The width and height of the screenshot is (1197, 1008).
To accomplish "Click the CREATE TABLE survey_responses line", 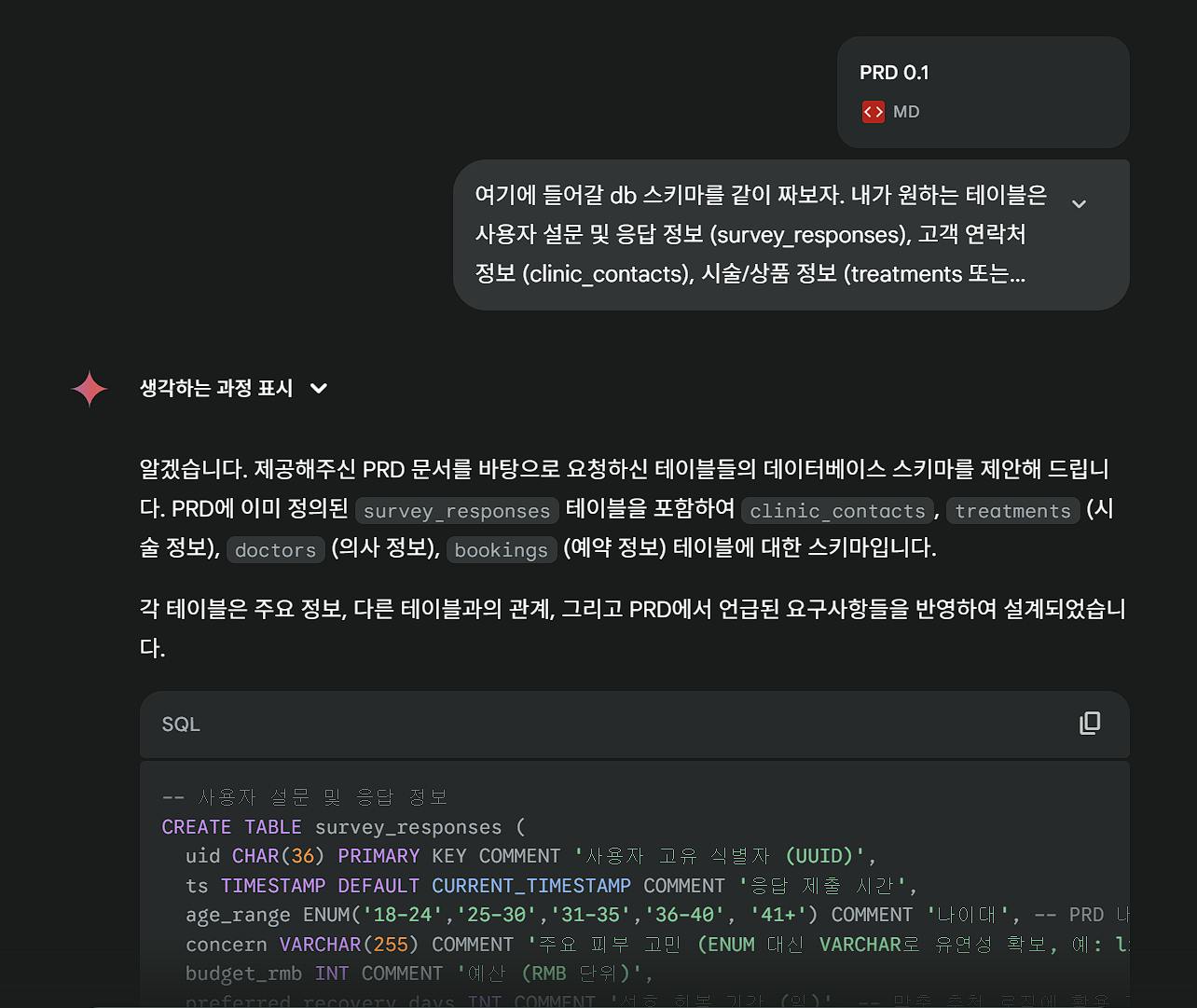I will click(343, 827).
